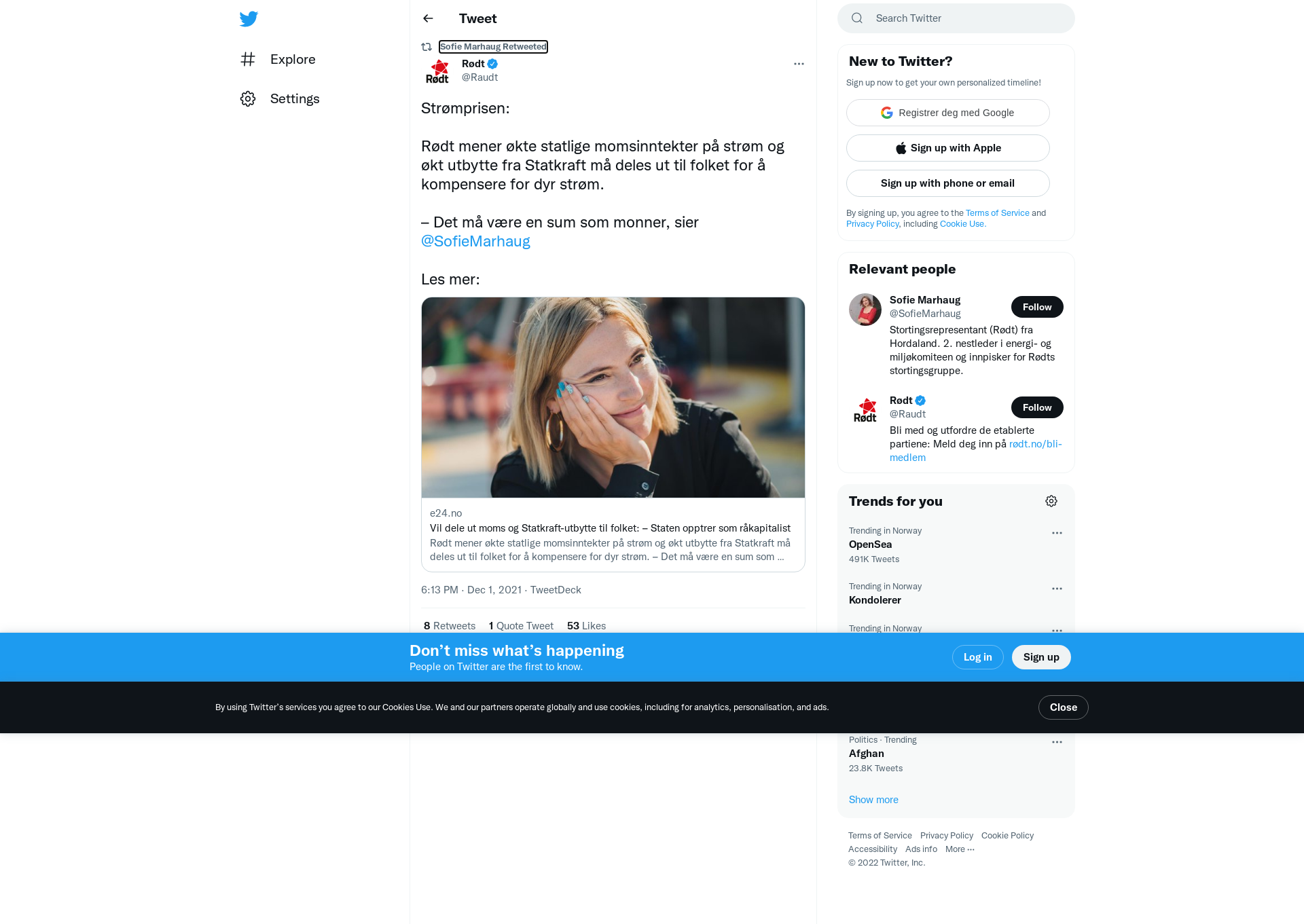Follow Sofie Marhaug

click(1037, 307)
